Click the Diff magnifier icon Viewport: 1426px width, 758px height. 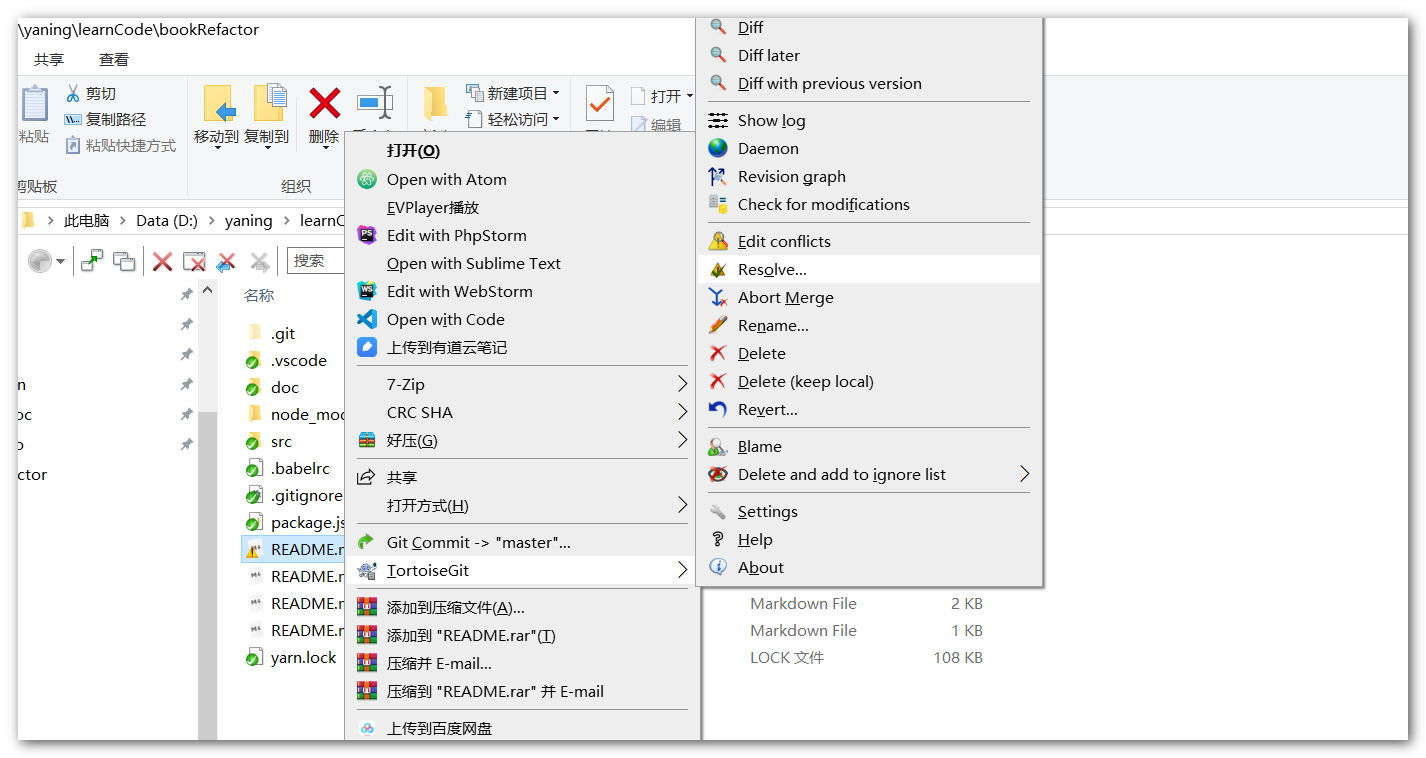718,27
